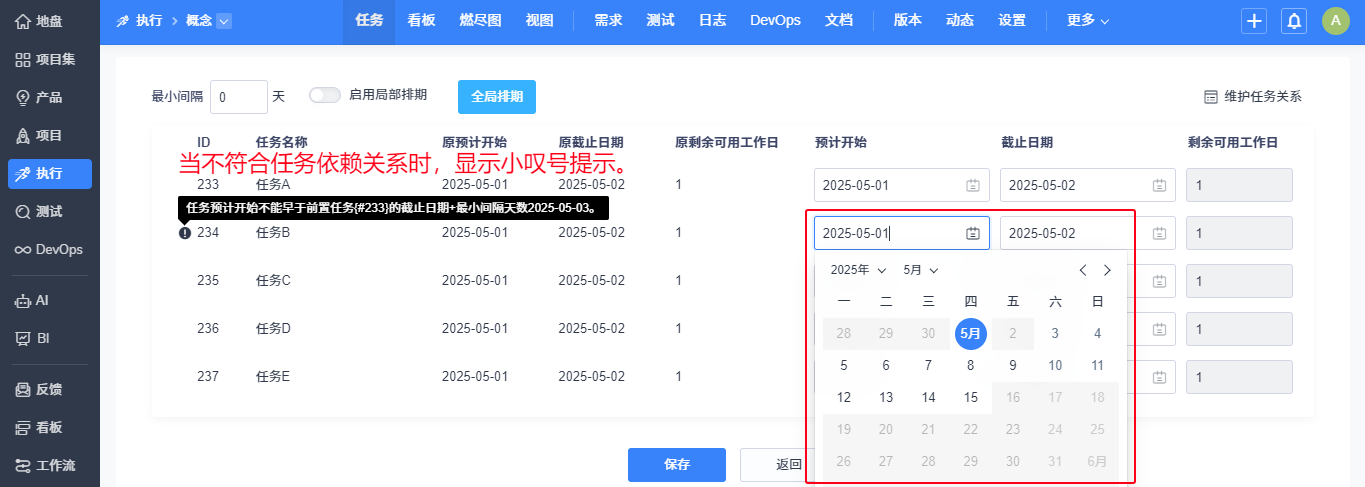Open the 更多 menu dropdown

(x=1088, y=20)
